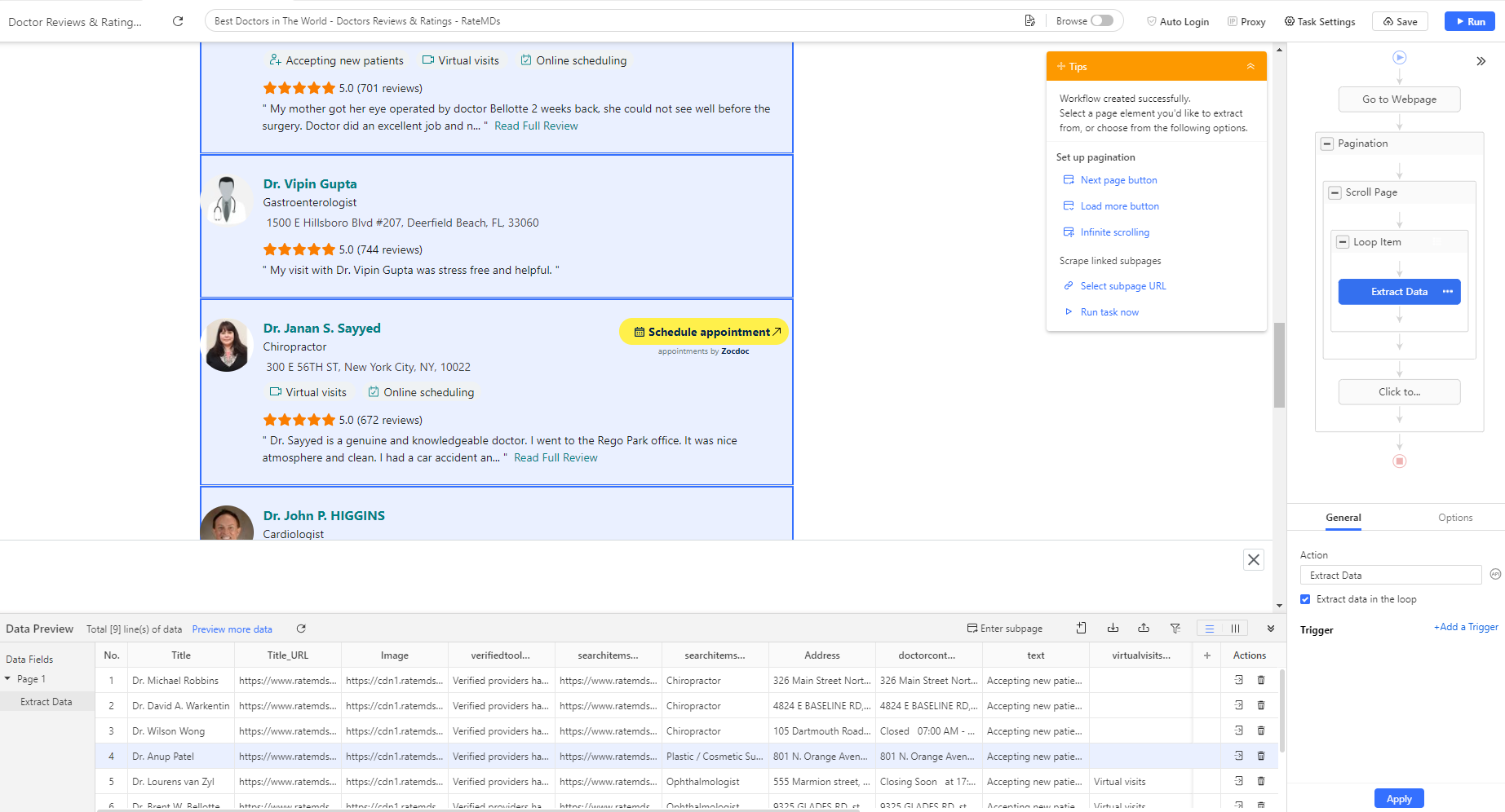Collapse the Tips panel
Image resolution: width=1505 pixels, height=812 pixels.
(1250, 67)
